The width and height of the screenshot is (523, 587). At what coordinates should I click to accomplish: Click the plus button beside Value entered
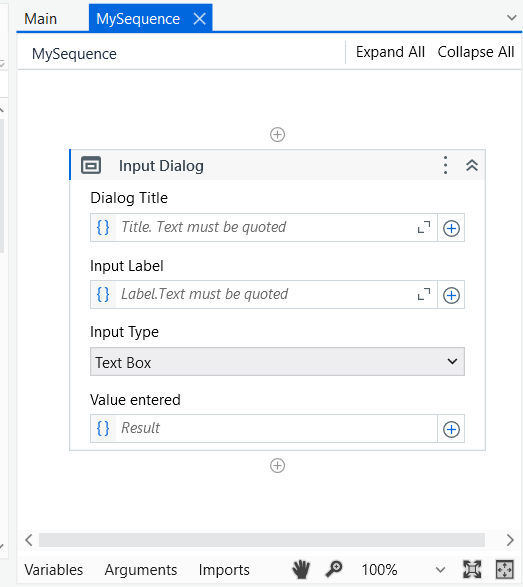coord(451,429)
